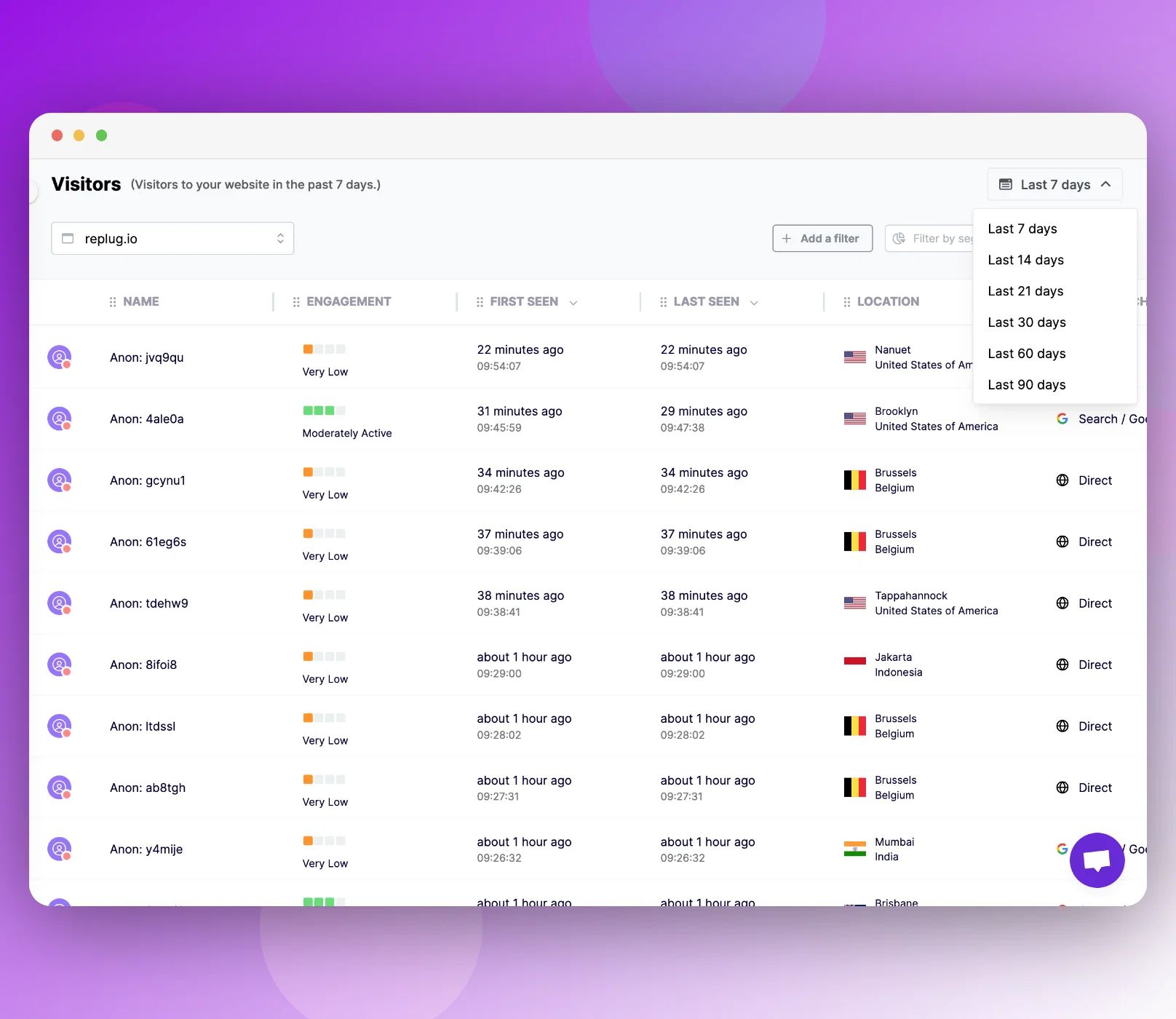1176x1019 pixels.
Task: Select Last 90 days option
Action: (1026, 384)
